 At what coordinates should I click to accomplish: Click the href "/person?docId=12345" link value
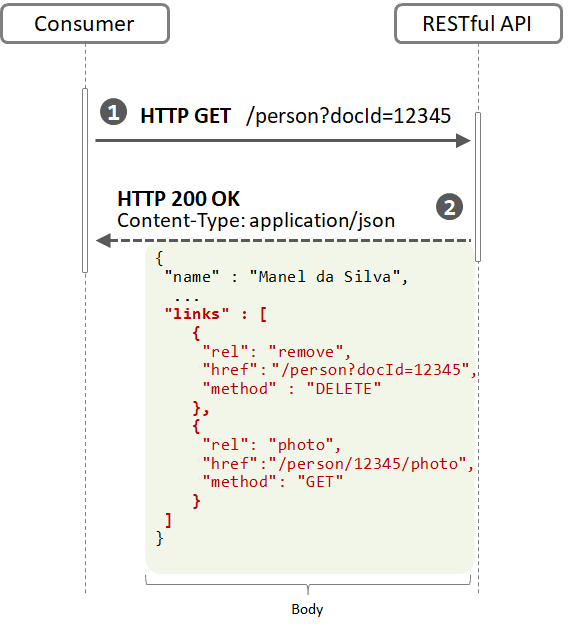[370, 370]
